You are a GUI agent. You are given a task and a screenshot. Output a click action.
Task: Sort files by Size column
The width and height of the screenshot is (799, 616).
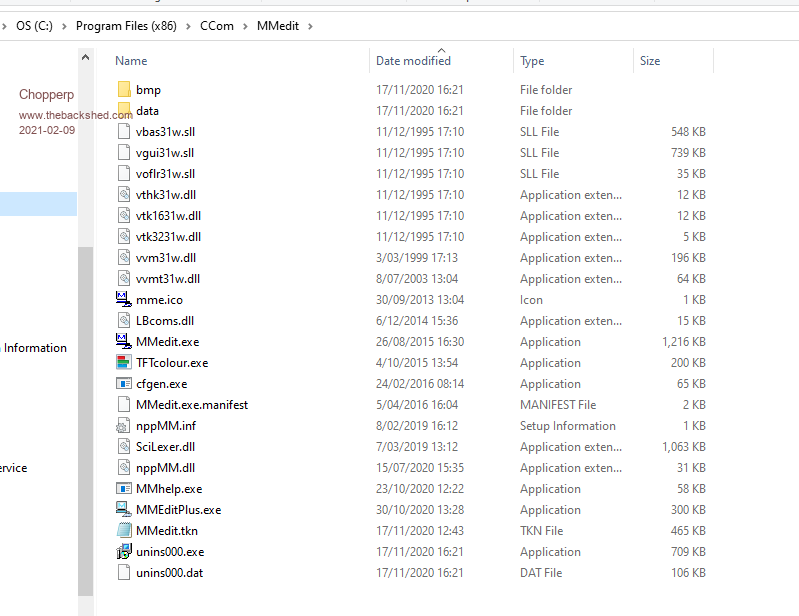point(650,61)
